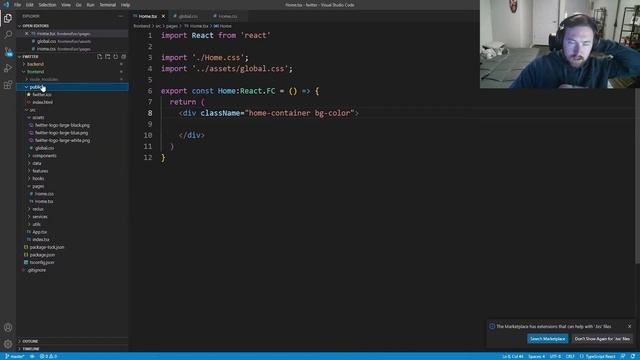This screenshot has height=360, width=640.
Task: Click CRLF line ending in status bar
Action: coord(570,356)
